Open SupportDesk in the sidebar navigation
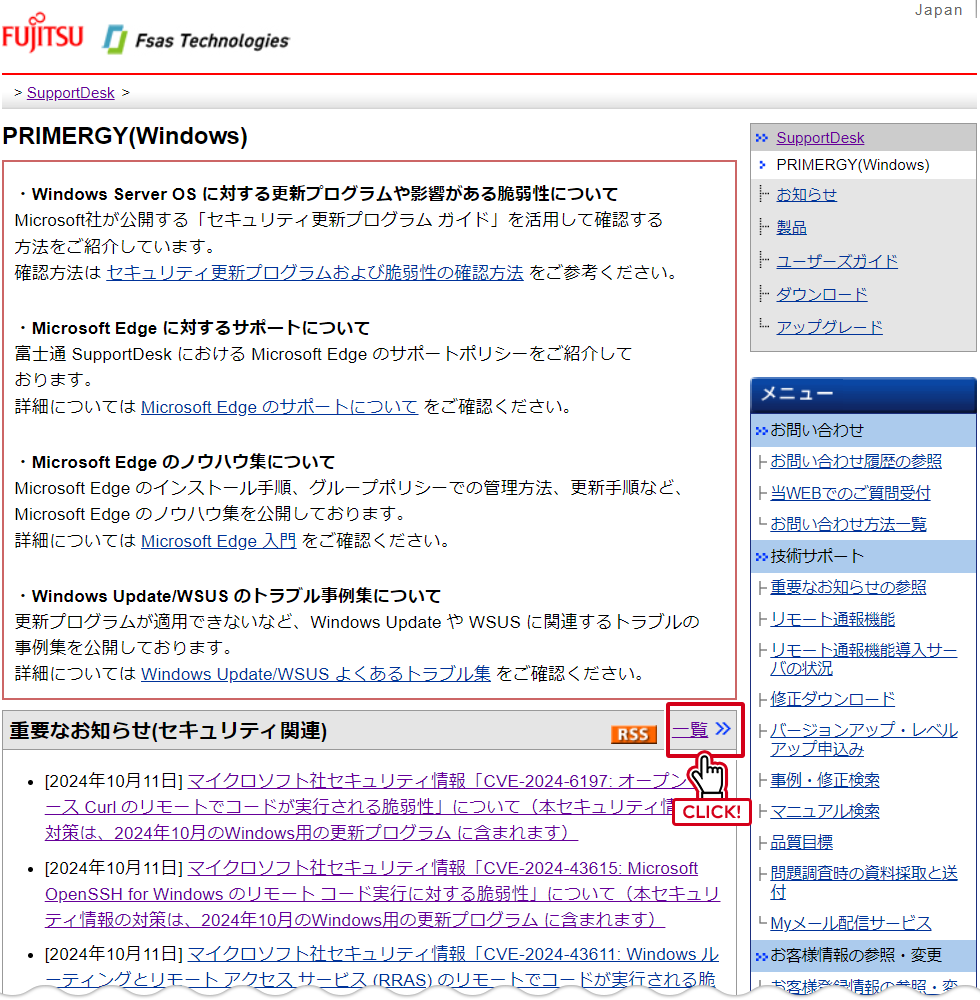The width and height of the screenshot is (980, 1000). click(x=820, y=138)
